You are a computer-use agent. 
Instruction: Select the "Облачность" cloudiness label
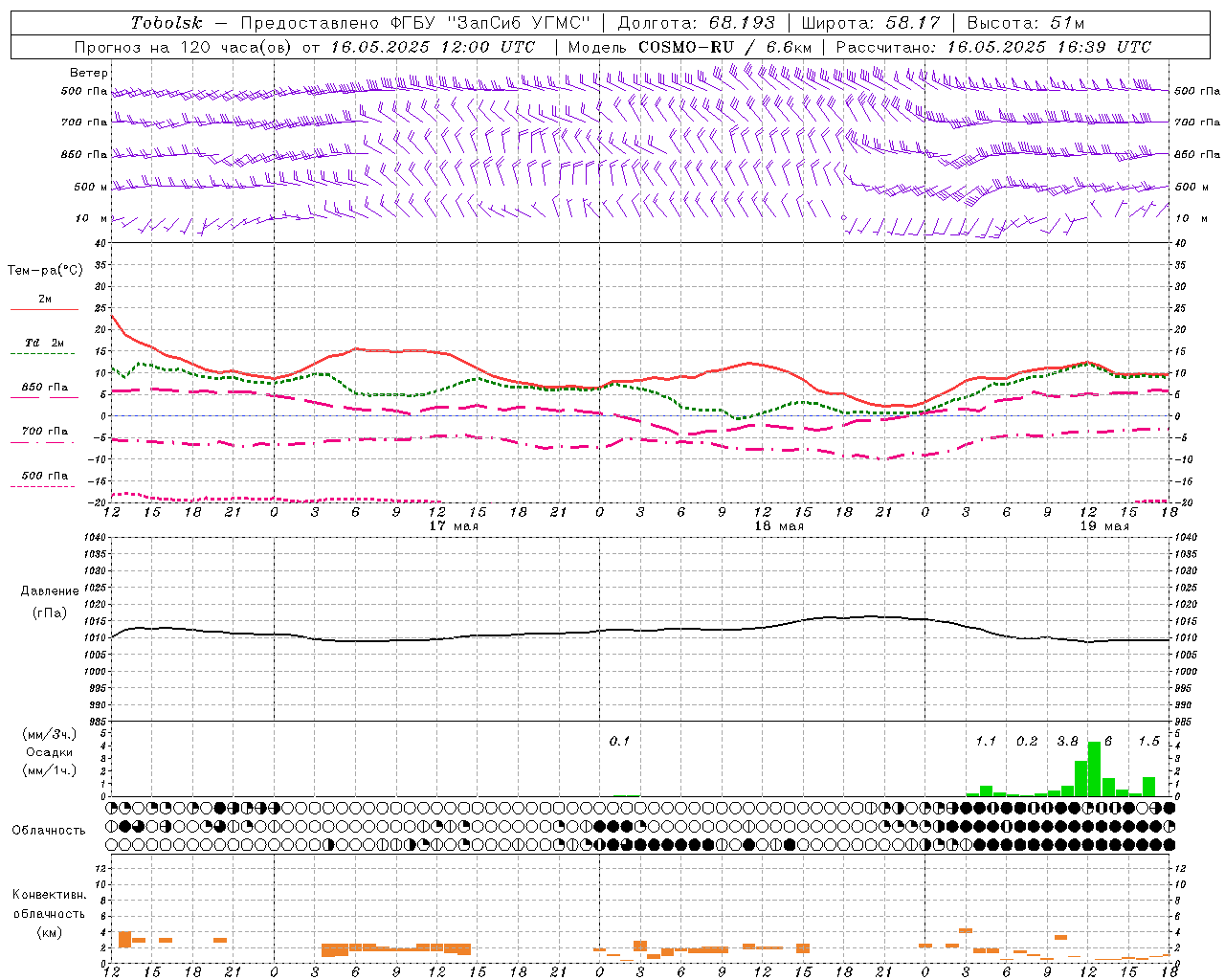(x=49, y=831)
